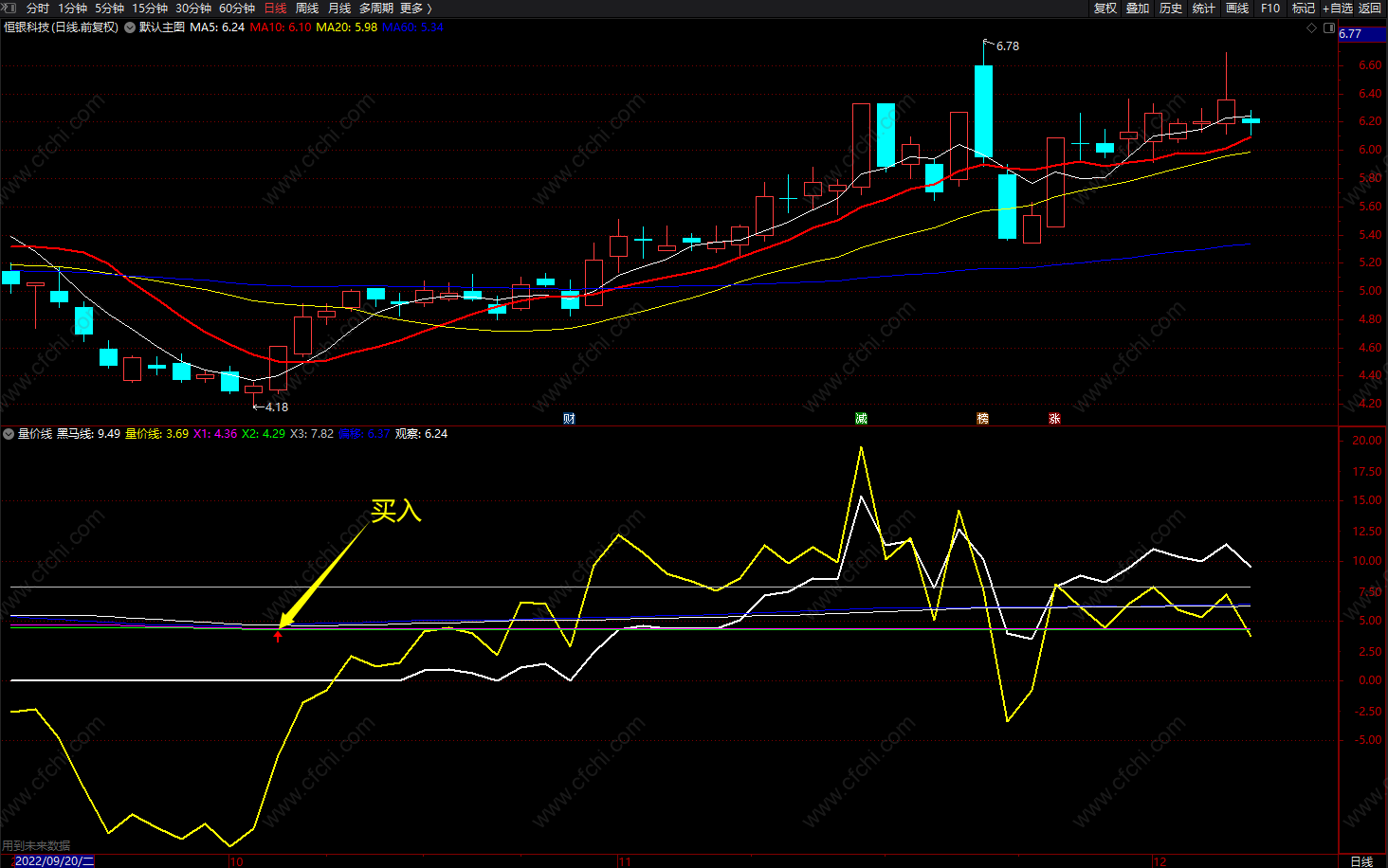The image size is (1388, 868).
Task: Click the 涨 event marker icon
Action: point(1054,418)
